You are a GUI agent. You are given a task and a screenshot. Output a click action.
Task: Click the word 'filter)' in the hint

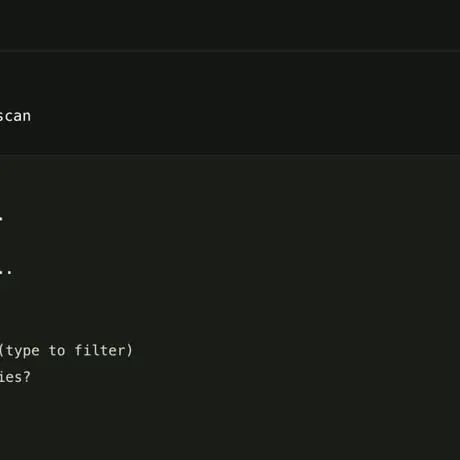point(103,351)
